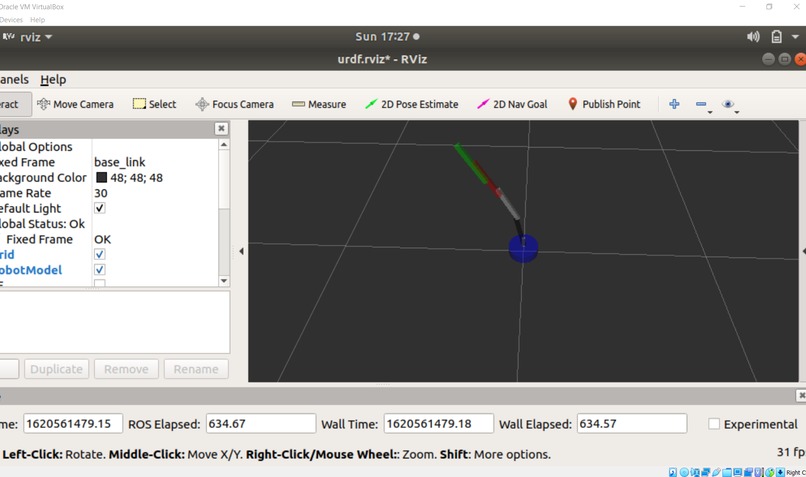This screenshot has width=806, height=477.
Task: Click the green arm link in 3D view
Action: tap(470, 163)
